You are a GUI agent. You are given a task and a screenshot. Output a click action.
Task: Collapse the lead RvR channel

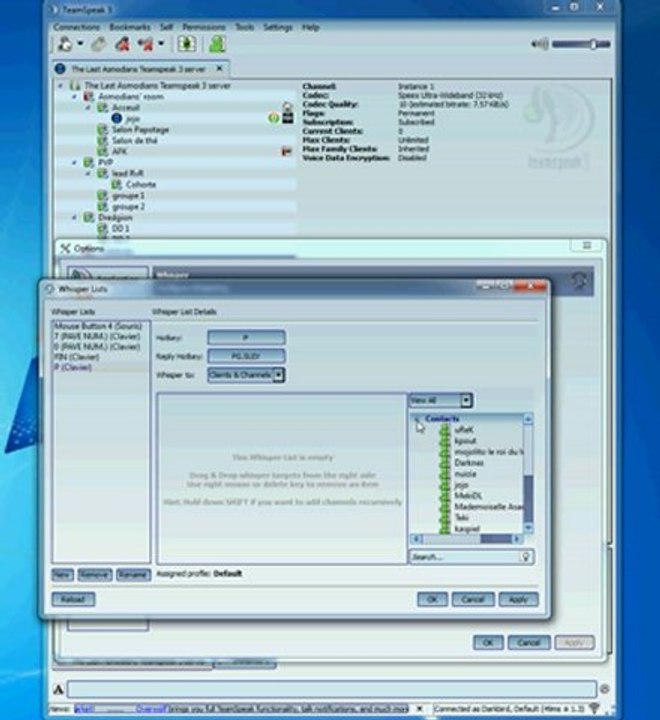88,174
